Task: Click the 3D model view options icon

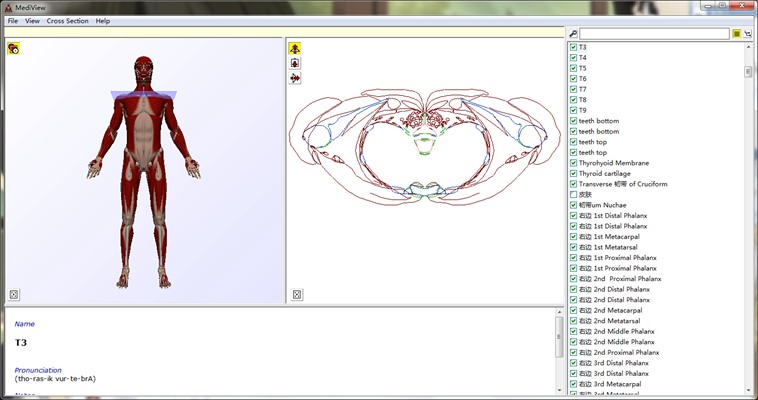Action: (14, 49)
